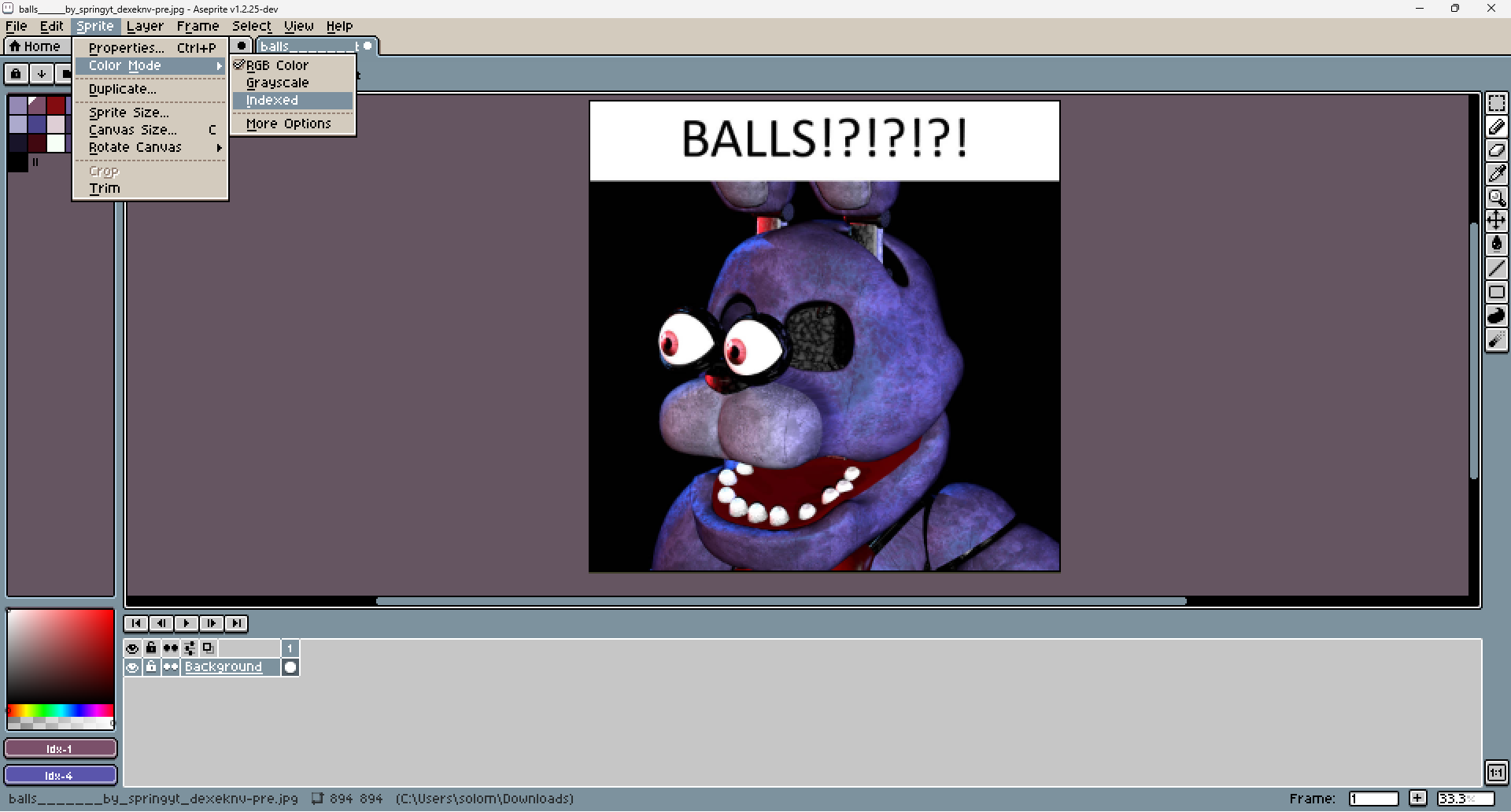
Task: Open the Edit menu
Action: click(52, 26)
